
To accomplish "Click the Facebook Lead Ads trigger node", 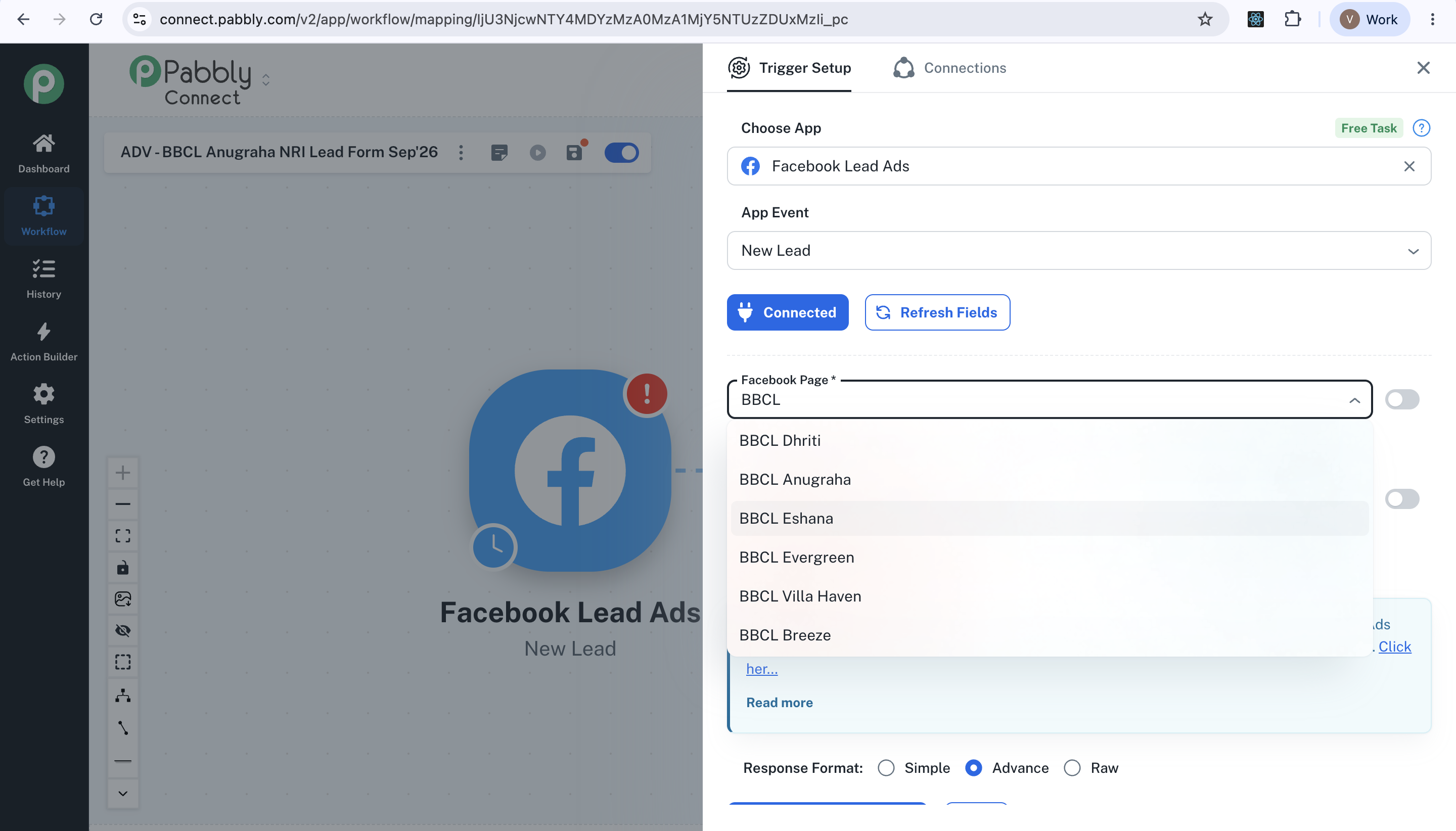I will click(x=570, y=470).
